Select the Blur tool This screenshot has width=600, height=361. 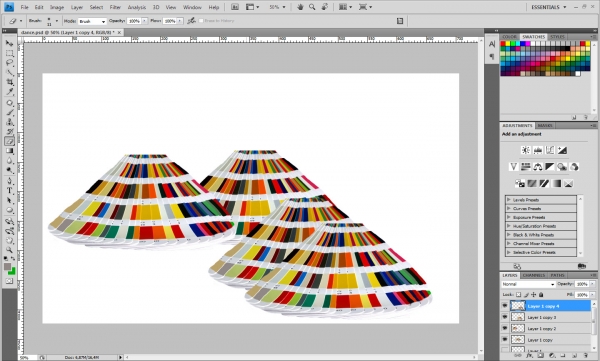[x=9, y=160]
